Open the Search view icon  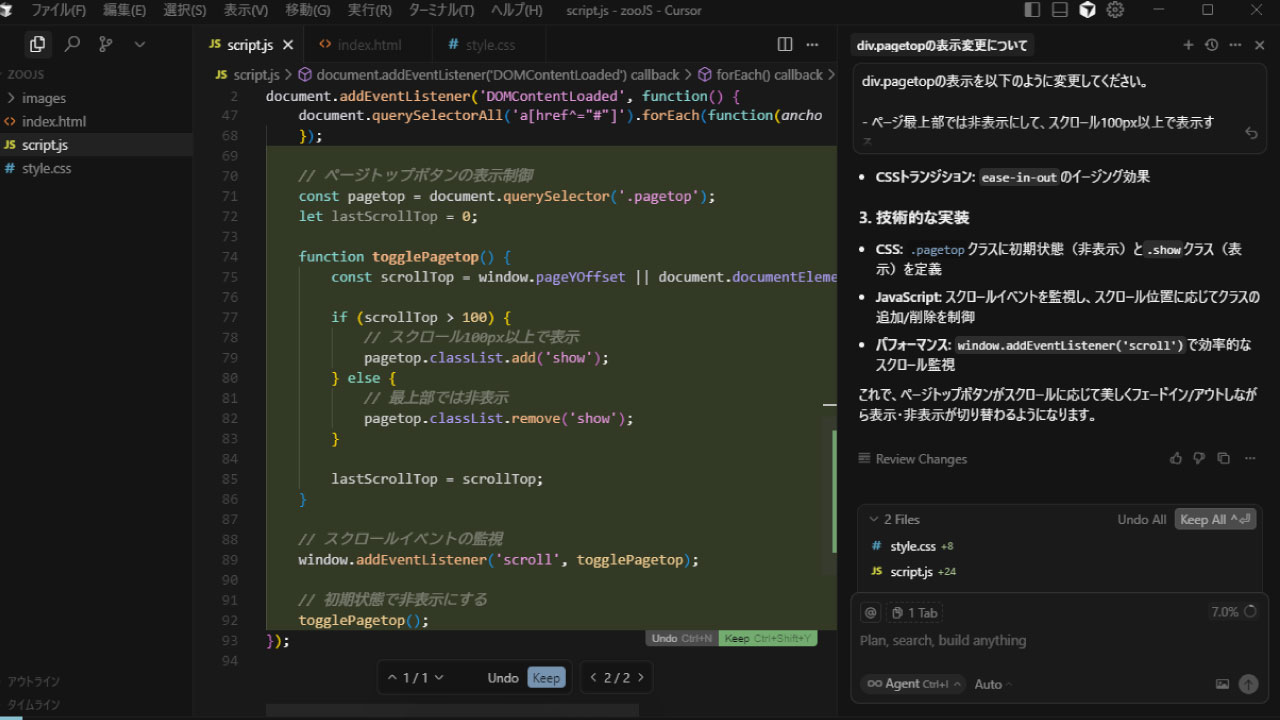[72, 44]
